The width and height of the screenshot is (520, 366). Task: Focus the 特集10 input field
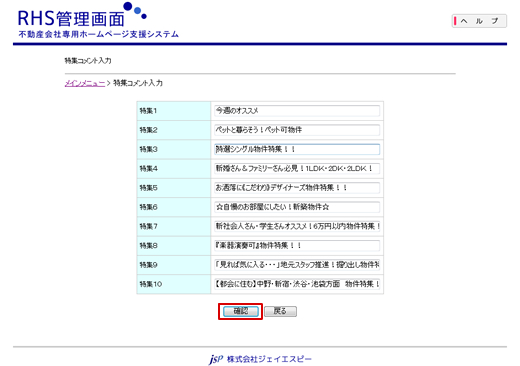click(x=297, y=284)
